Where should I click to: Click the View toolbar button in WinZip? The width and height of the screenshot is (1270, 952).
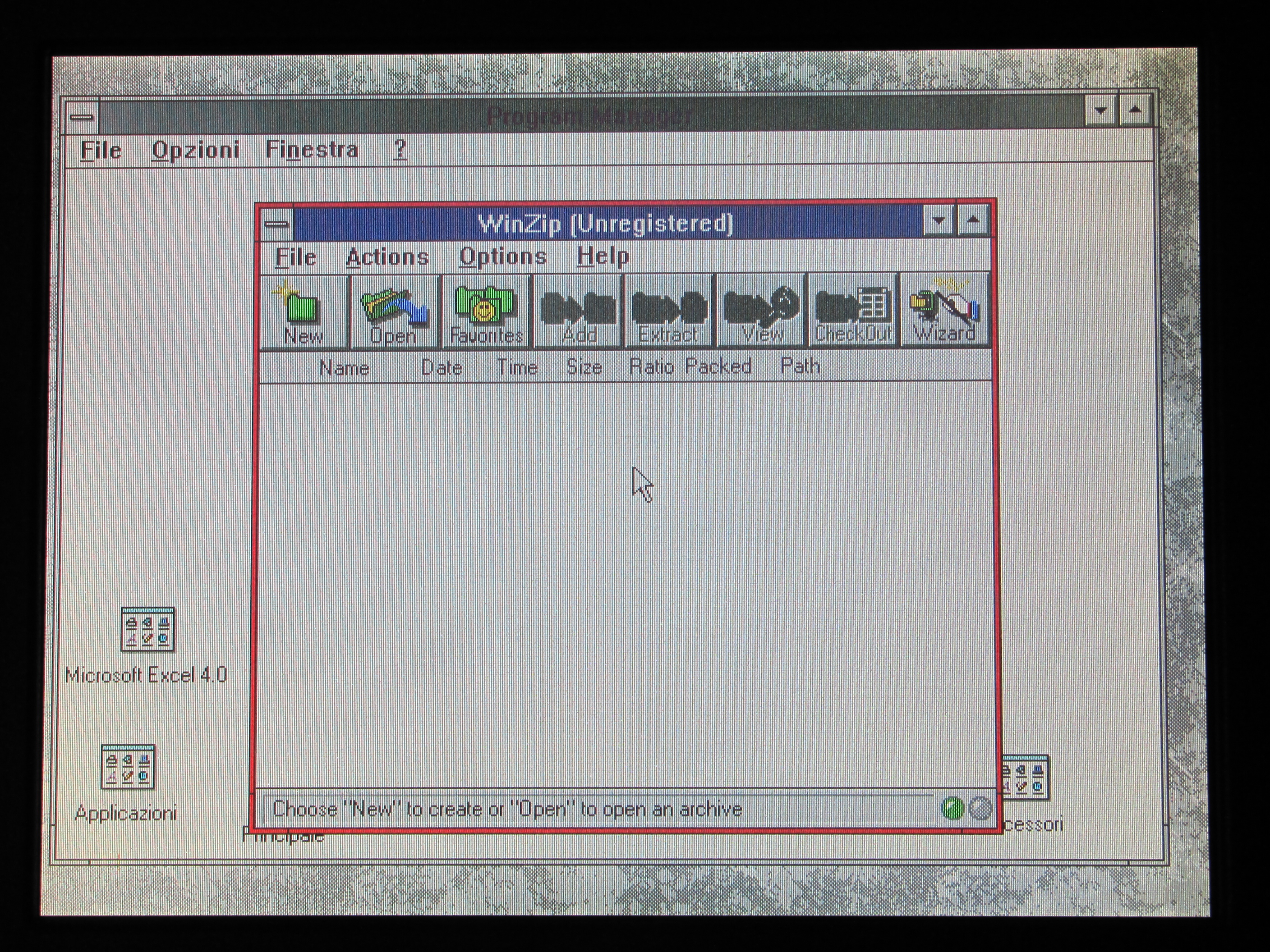(x=761, y=311)
